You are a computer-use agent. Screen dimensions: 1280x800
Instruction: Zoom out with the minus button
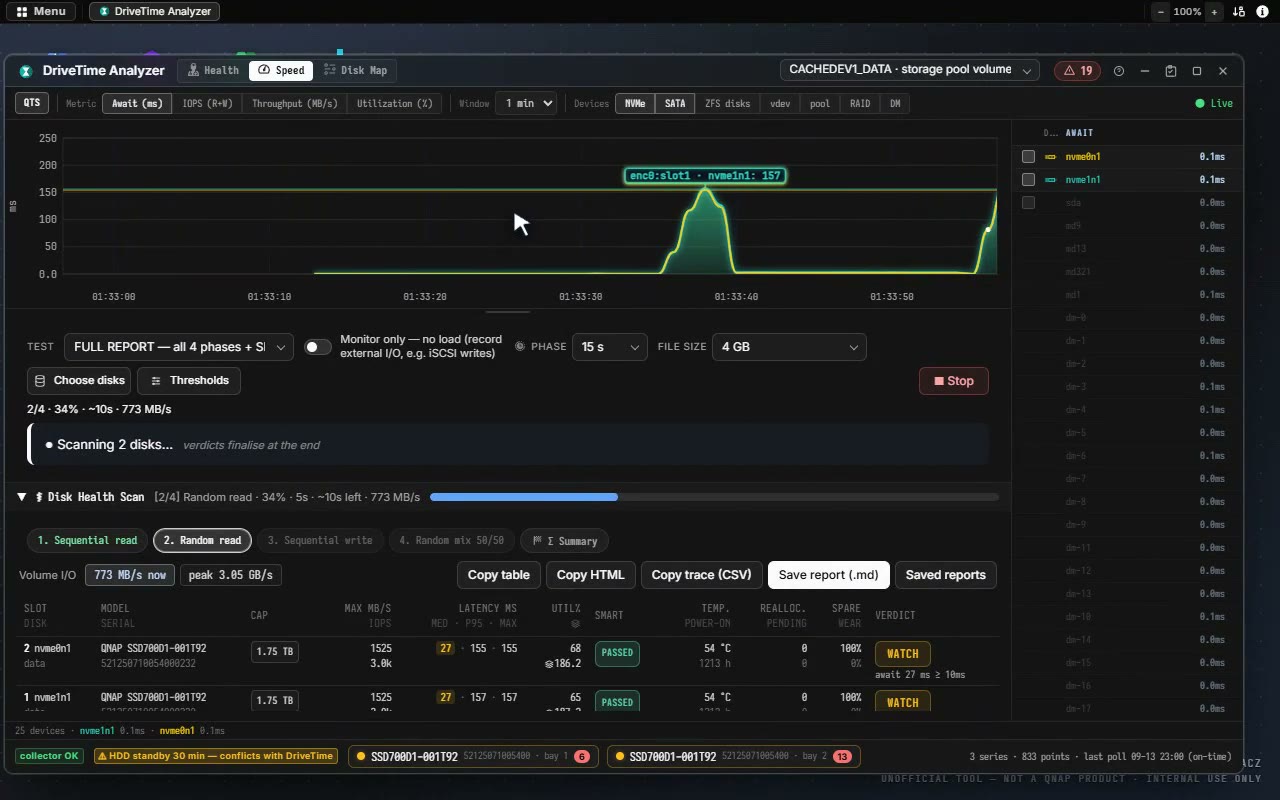(x=1161, y=12)
